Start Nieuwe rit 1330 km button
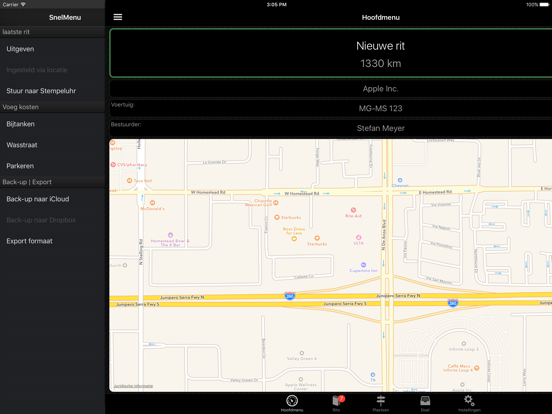This screenshot has height=414, width=552. click(331, 54)
